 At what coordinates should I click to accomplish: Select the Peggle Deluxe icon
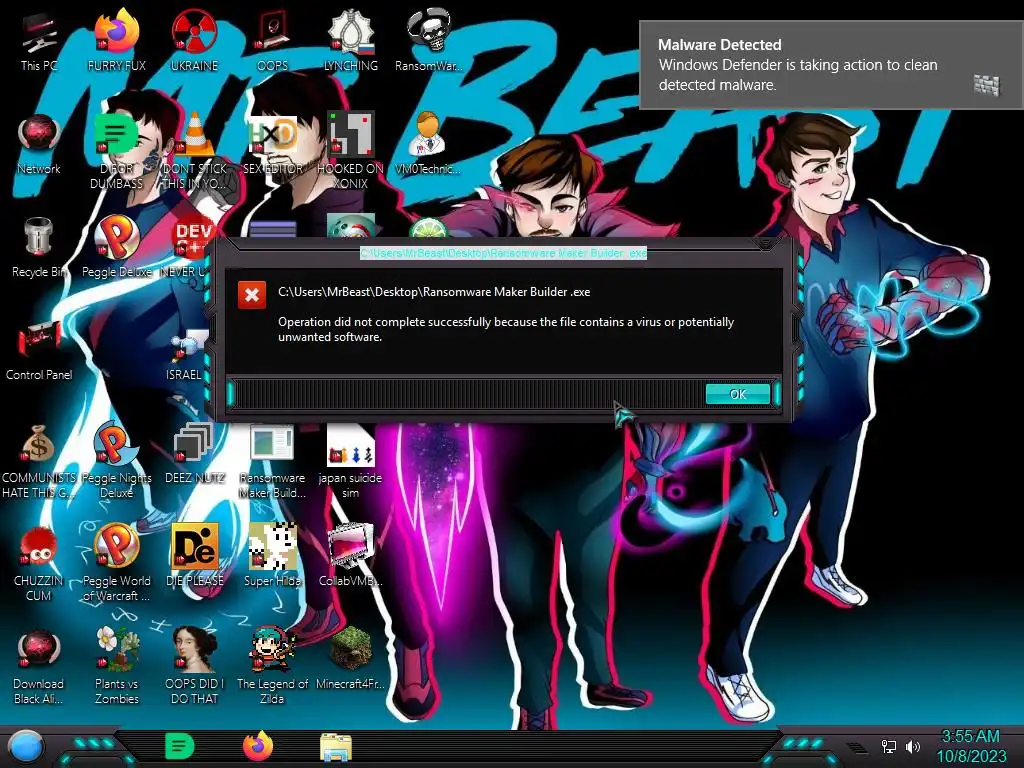pos(116,247)
